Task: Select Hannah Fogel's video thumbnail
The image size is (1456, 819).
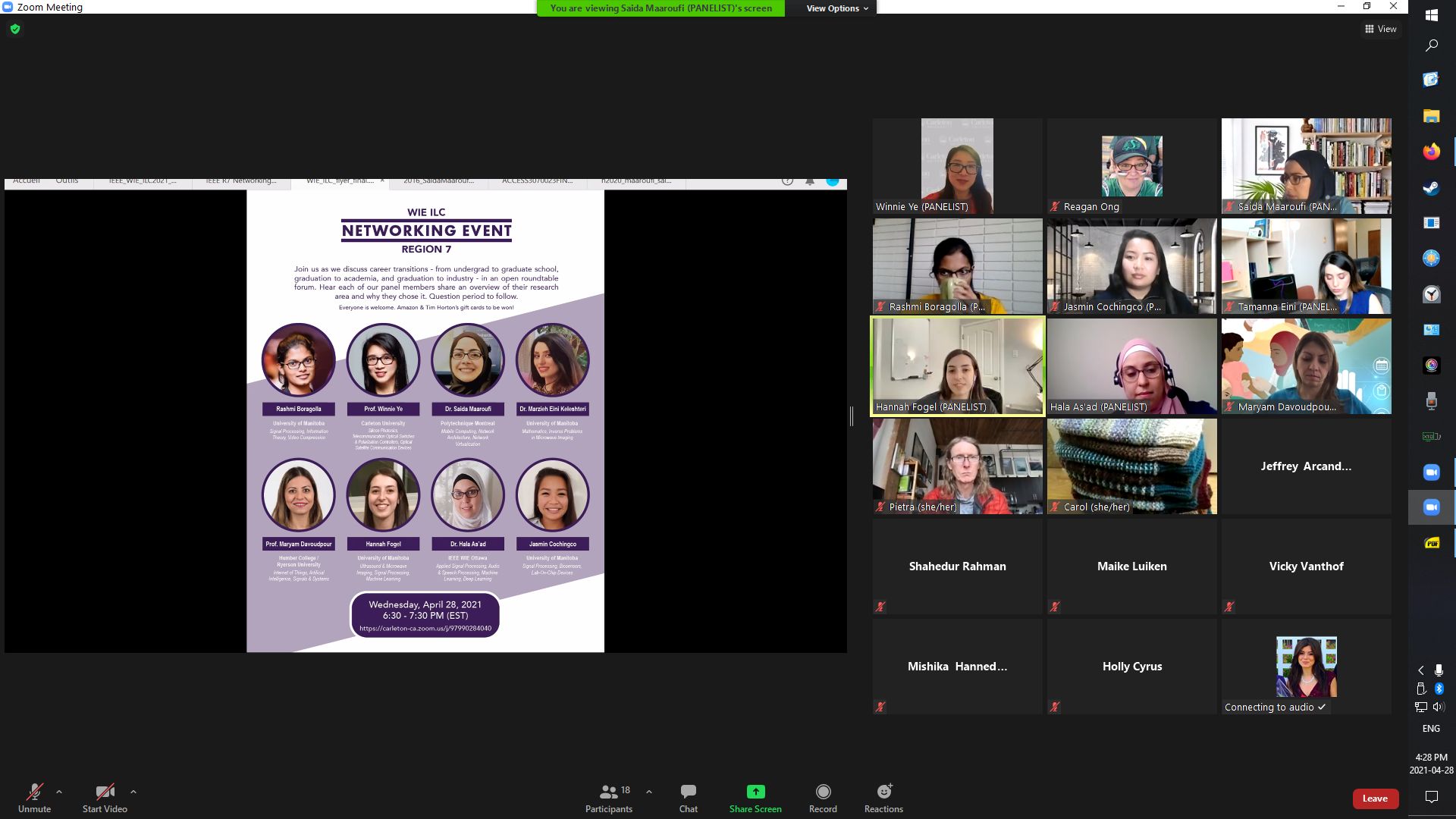Action: 957,366
